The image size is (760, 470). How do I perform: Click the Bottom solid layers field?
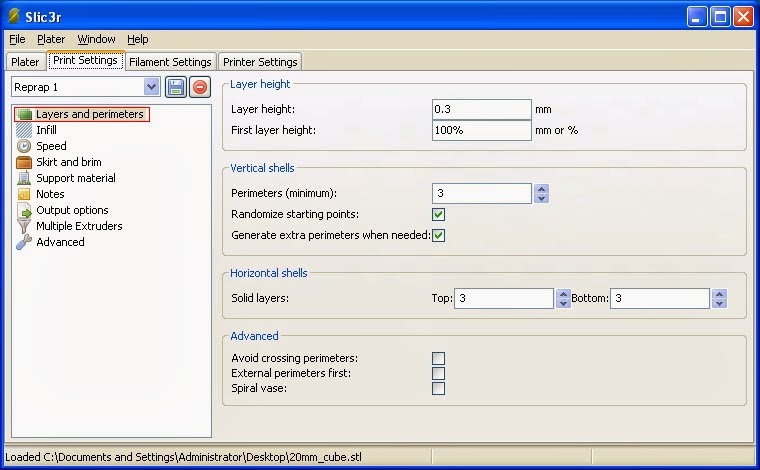tap(660, 298)
